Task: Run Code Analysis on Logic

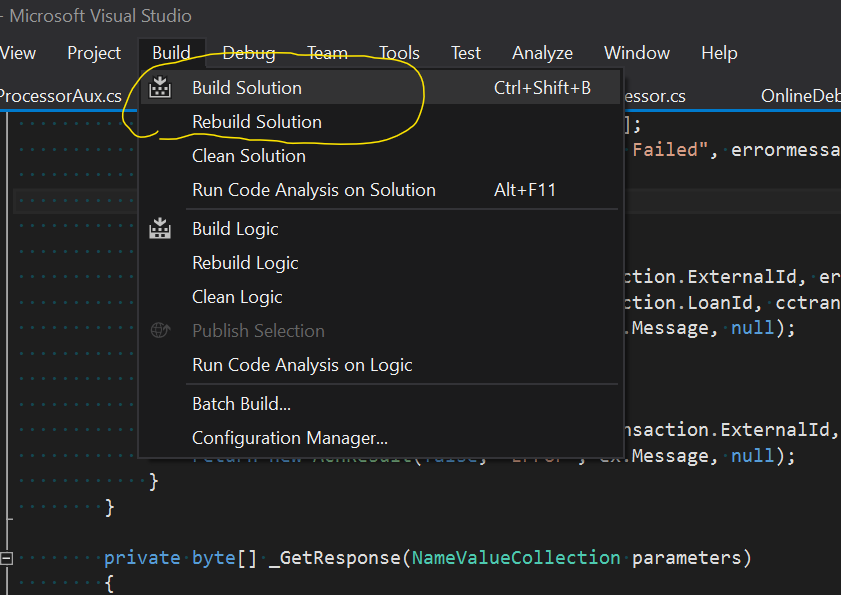Action: pos(302,365)
